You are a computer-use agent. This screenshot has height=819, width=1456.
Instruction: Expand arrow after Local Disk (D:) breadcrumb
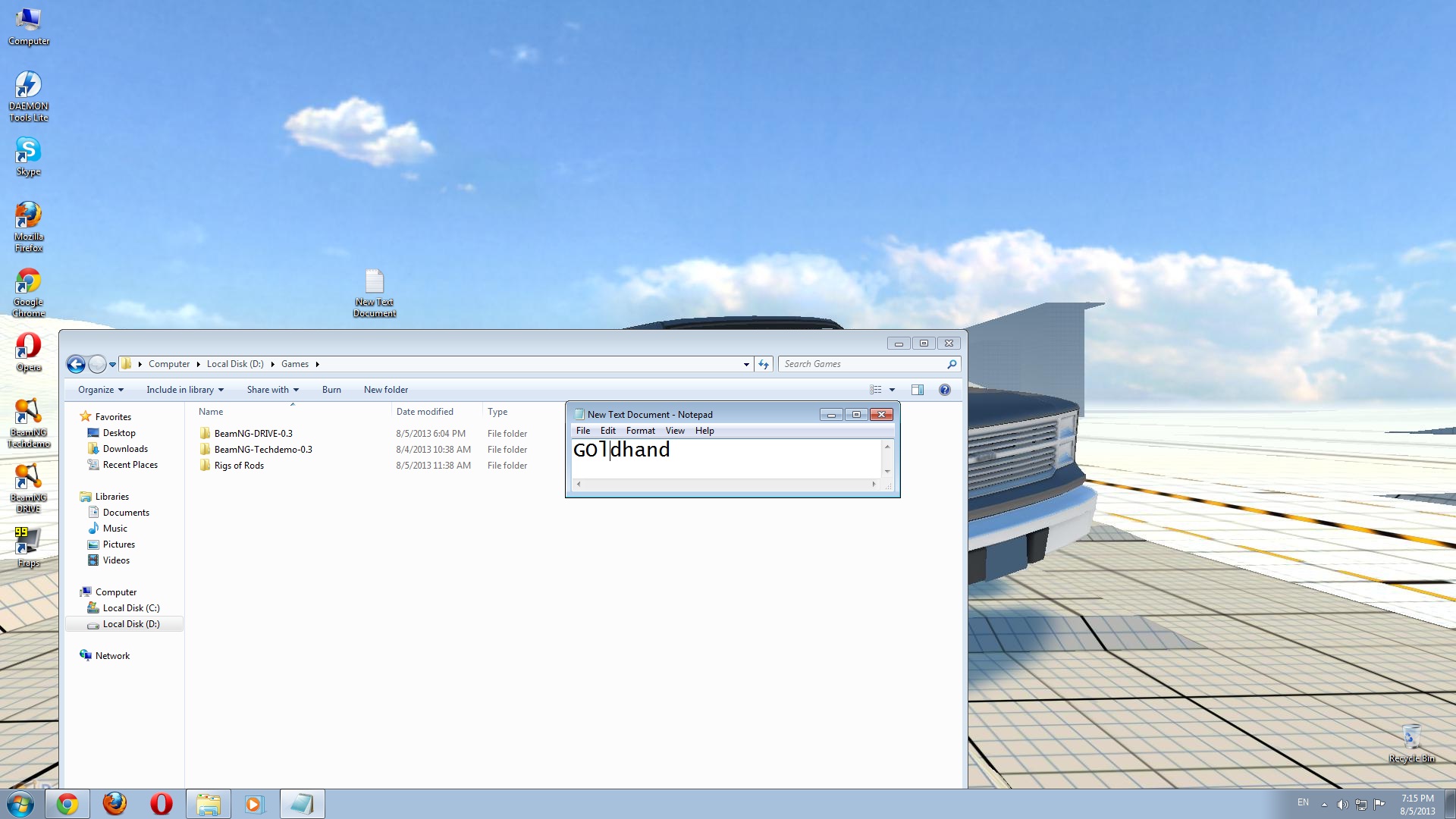(x=272, y=365)
